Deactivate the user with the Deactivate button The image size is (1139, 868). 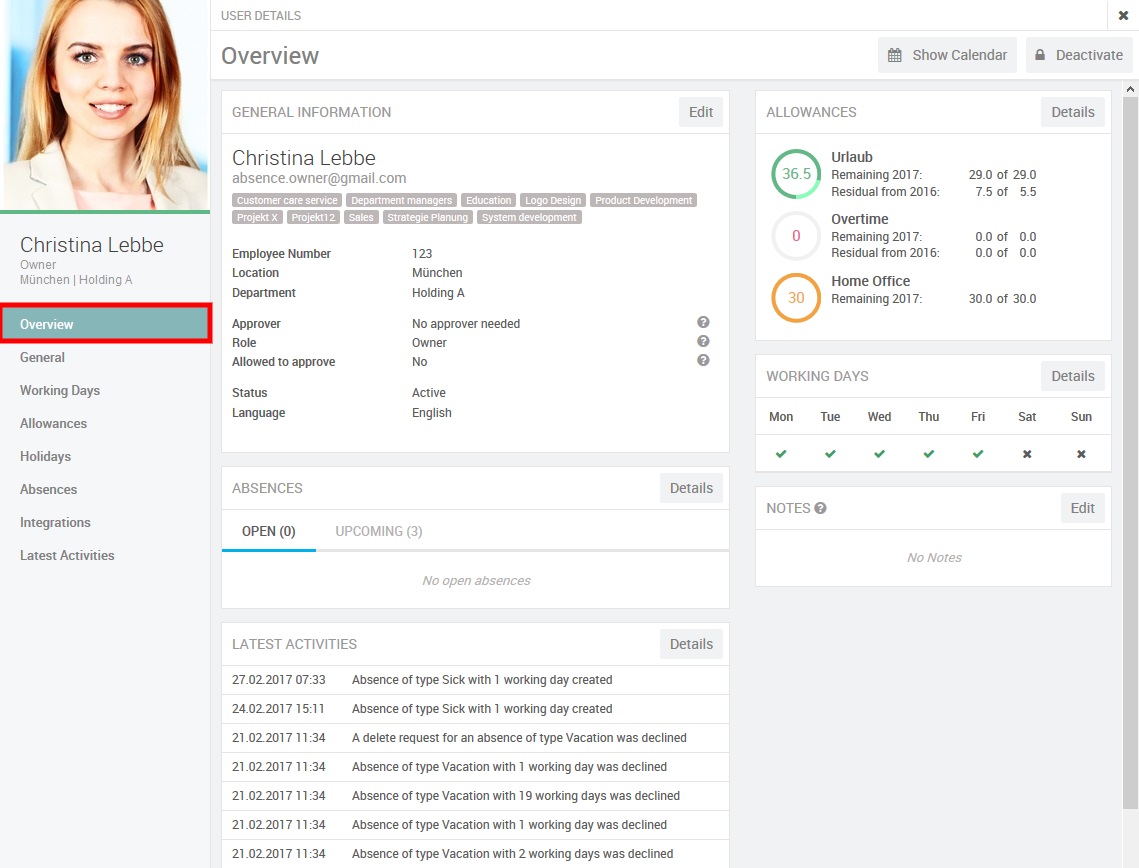coord(1079,55)
